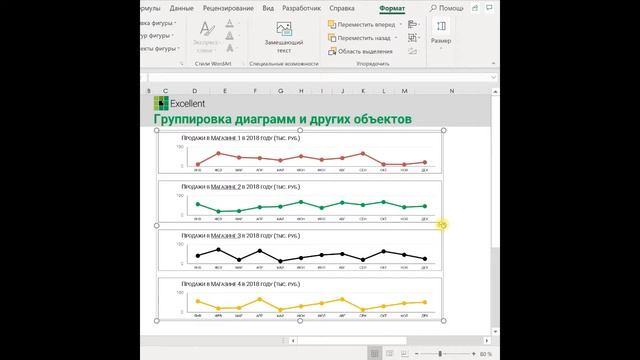Click the text outline A icon

229,36
